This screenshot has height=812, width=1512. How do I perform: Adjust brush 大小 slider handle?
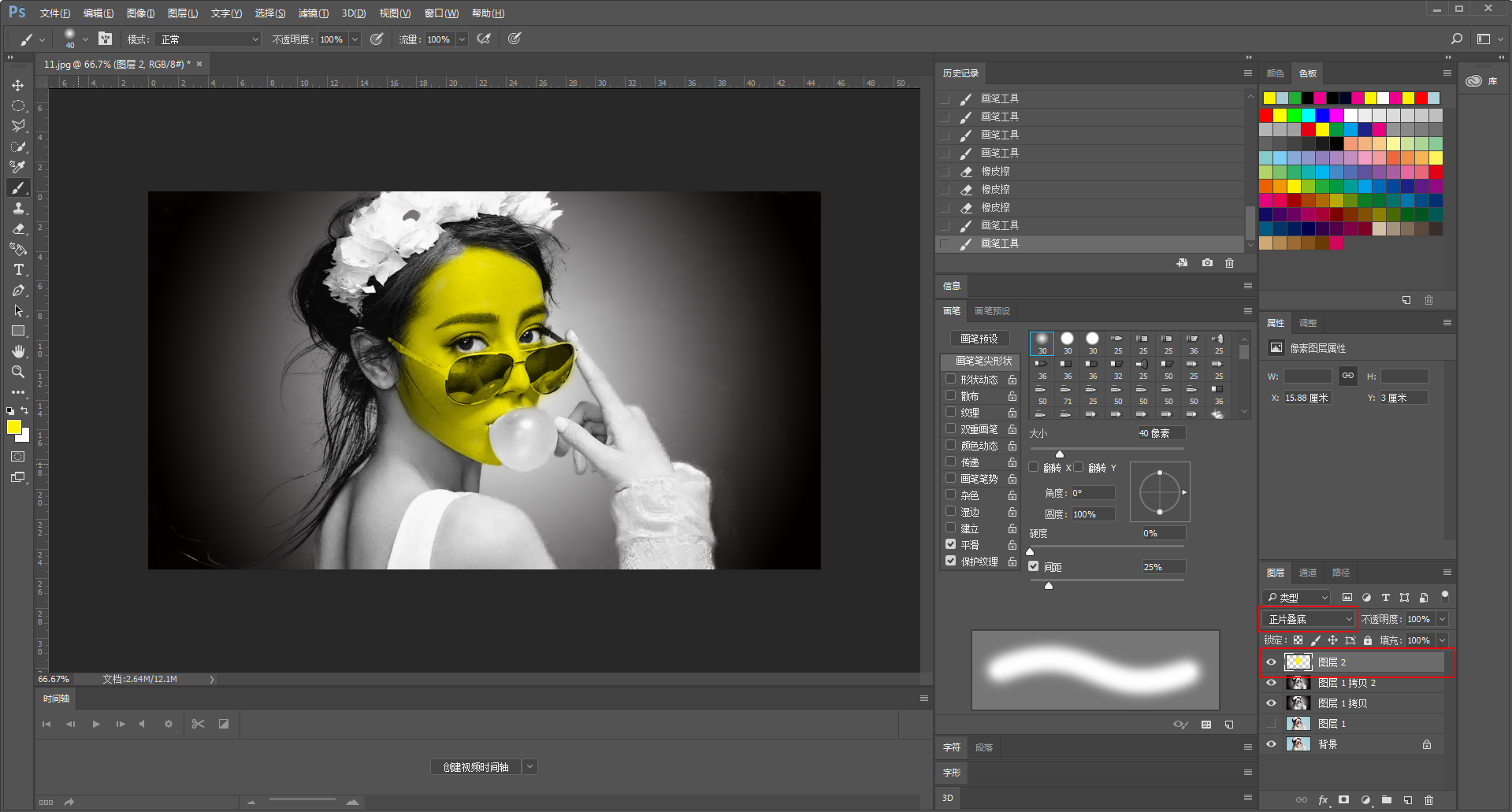coord(1060,454)
